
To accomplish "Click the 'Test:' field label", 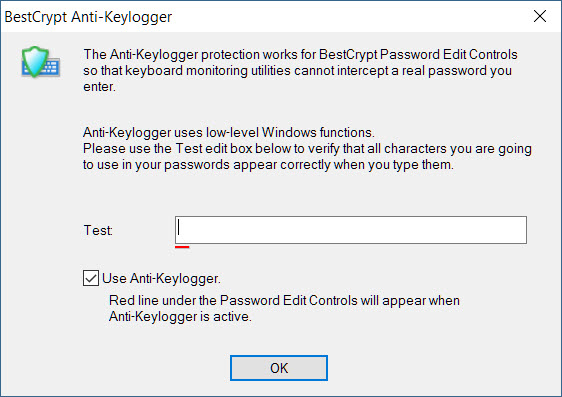I will click(x=98, y=230).
